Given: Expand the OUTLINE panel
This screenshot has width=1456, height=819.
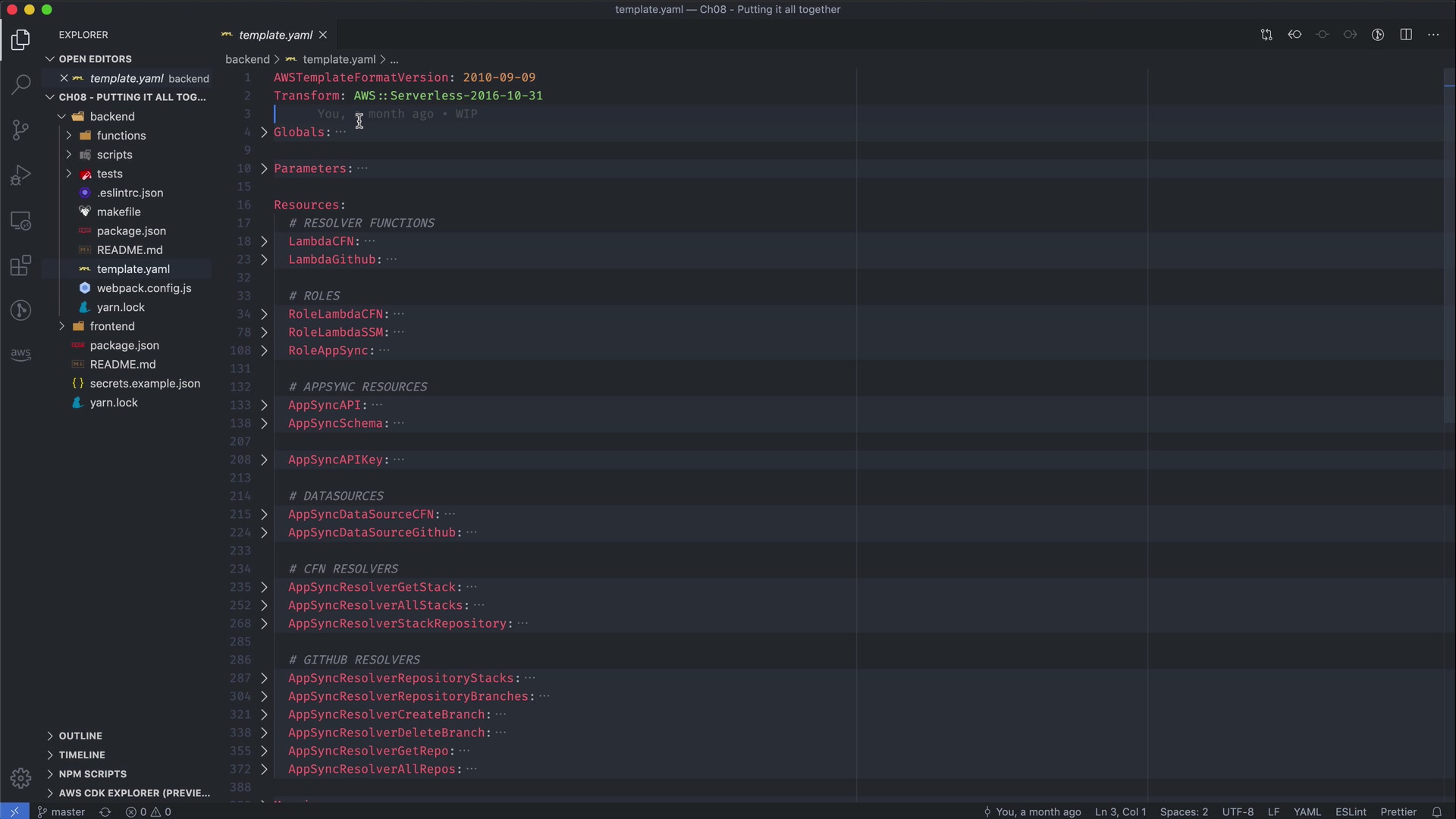Looking at the screenshot, I should tap(80, 736).
